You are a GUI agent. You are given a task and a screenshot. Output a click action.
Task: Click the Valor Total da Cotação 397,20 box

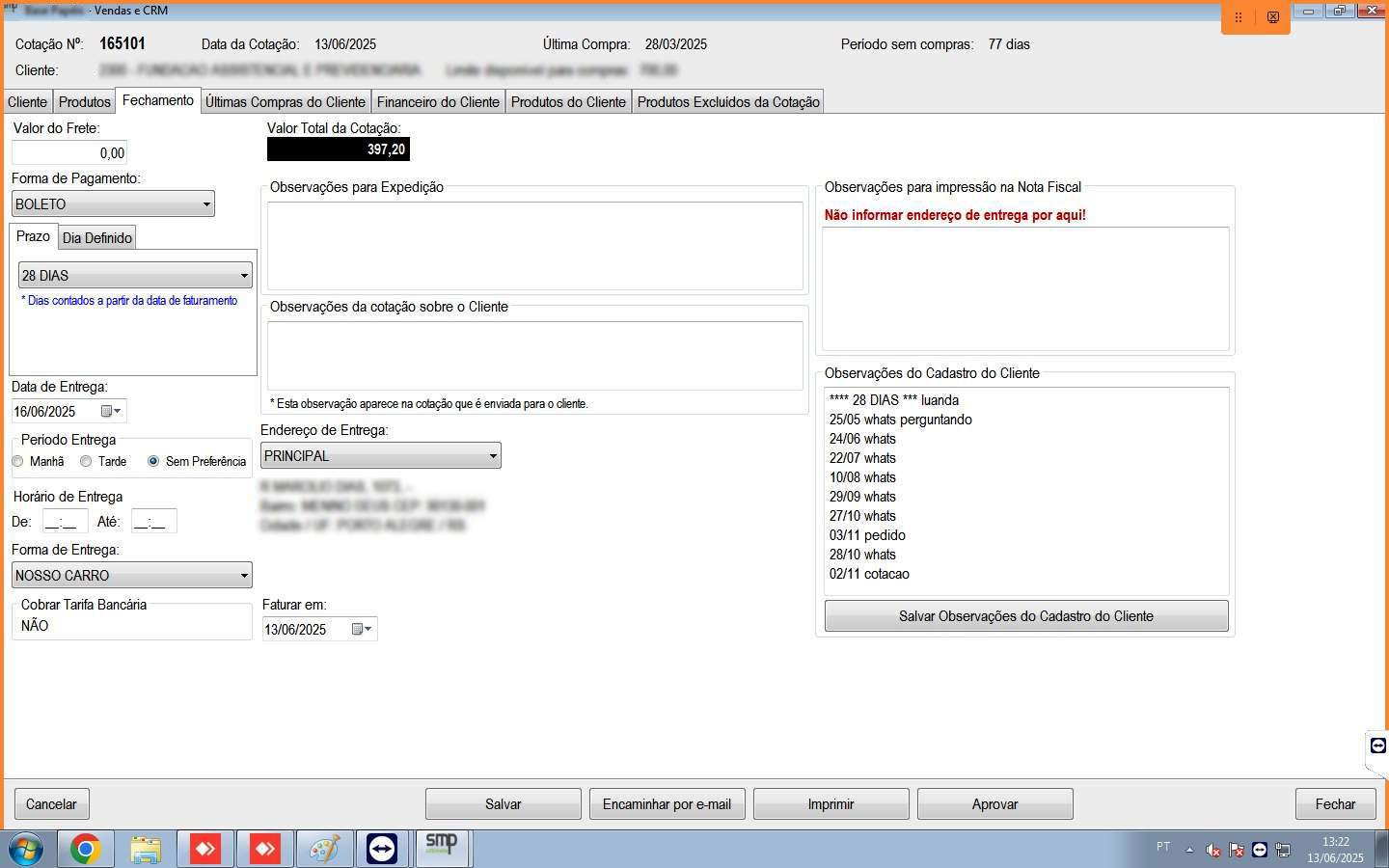(339, 149)
